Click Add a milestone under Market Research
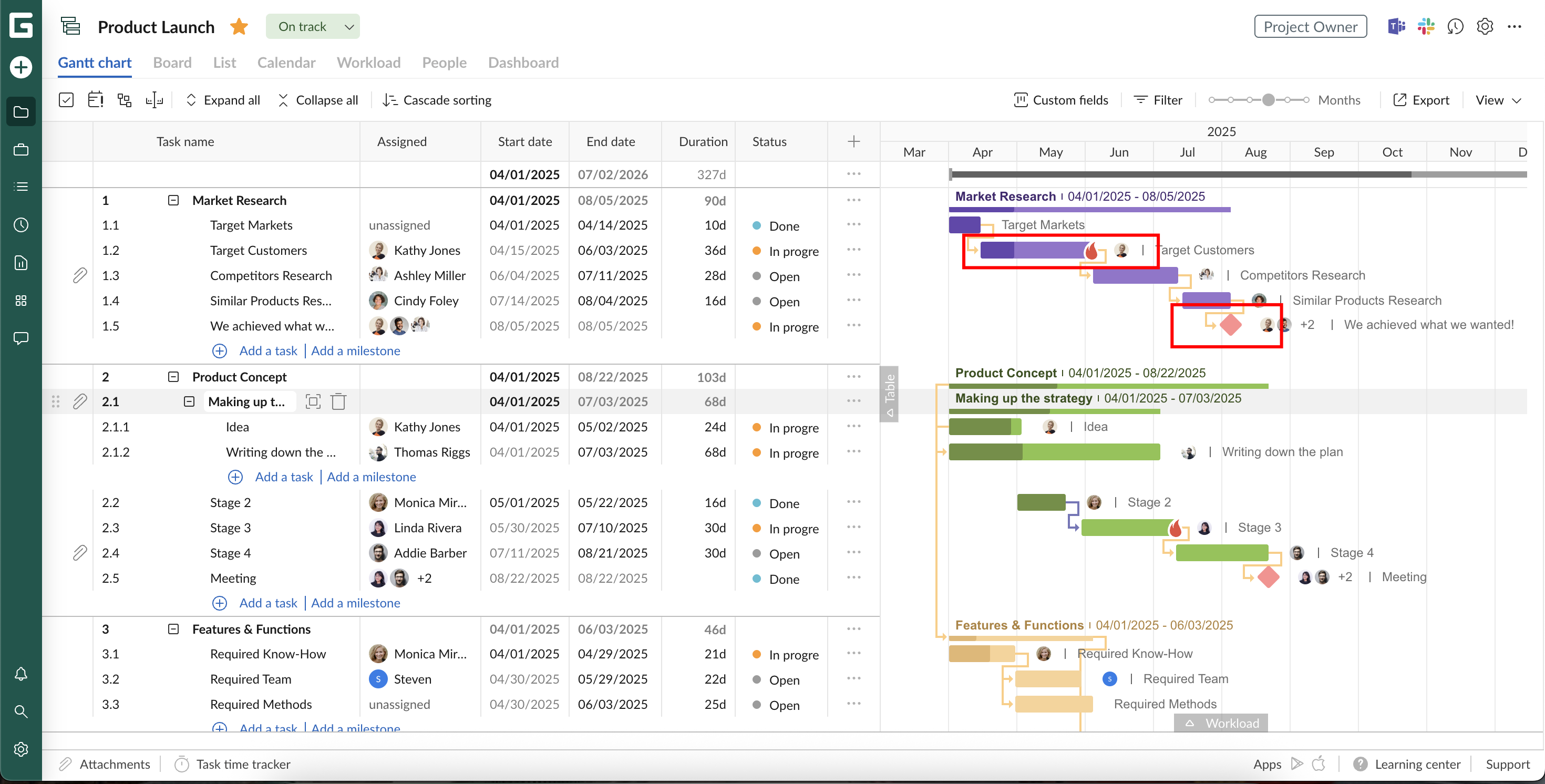This screenshot has width=1545, height=784. (x=355, y=351)
